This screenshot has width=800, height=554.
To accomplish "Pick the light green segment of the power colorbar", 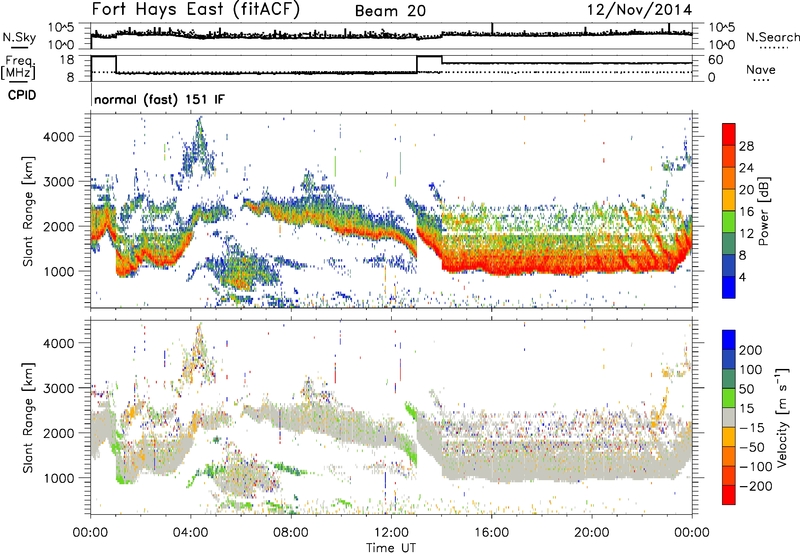I will pyautogui.click(x=729, y=222).
